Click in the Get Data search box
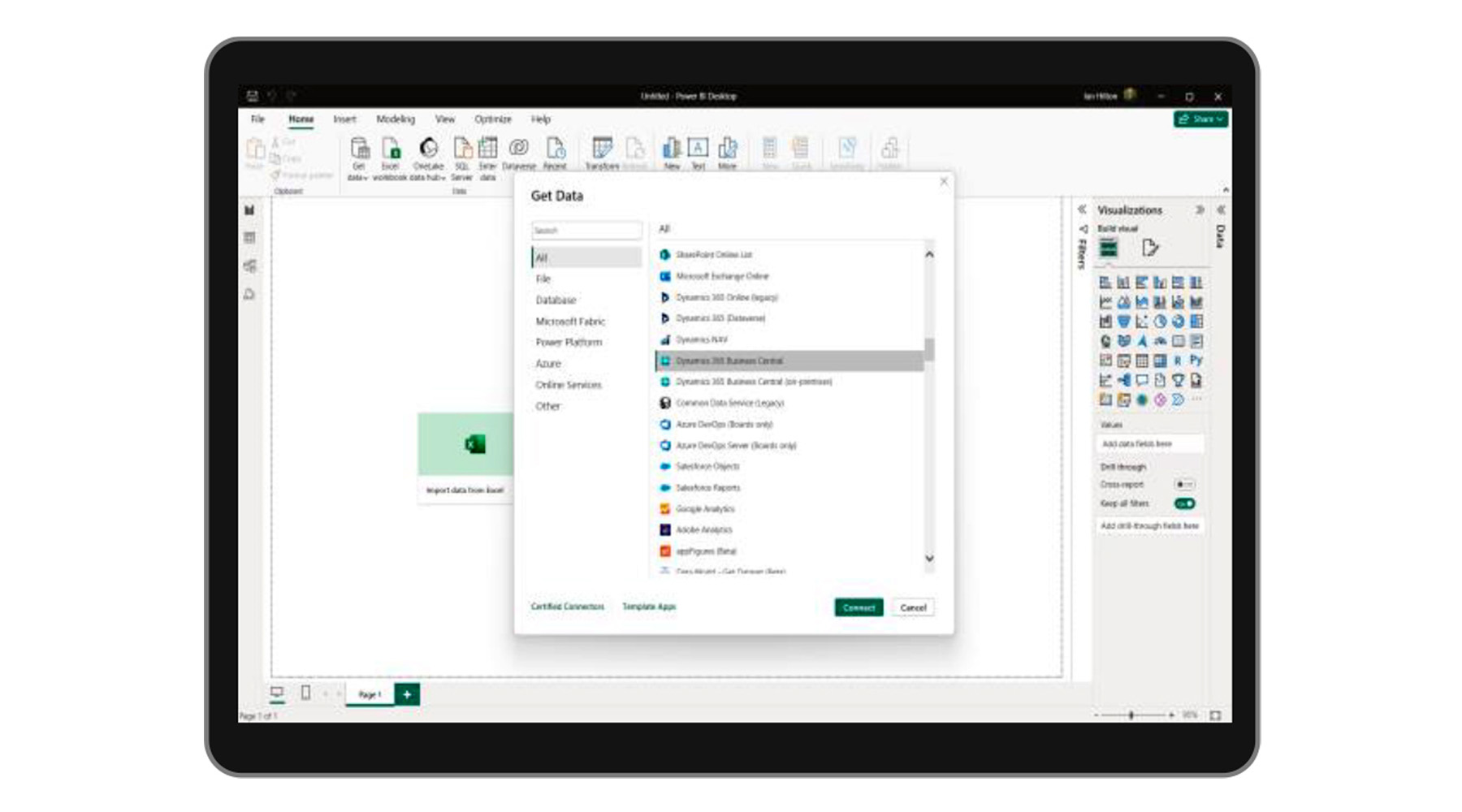Image resolution: width=1462 pixels, height=812 pixels. (x=586, y=231)
